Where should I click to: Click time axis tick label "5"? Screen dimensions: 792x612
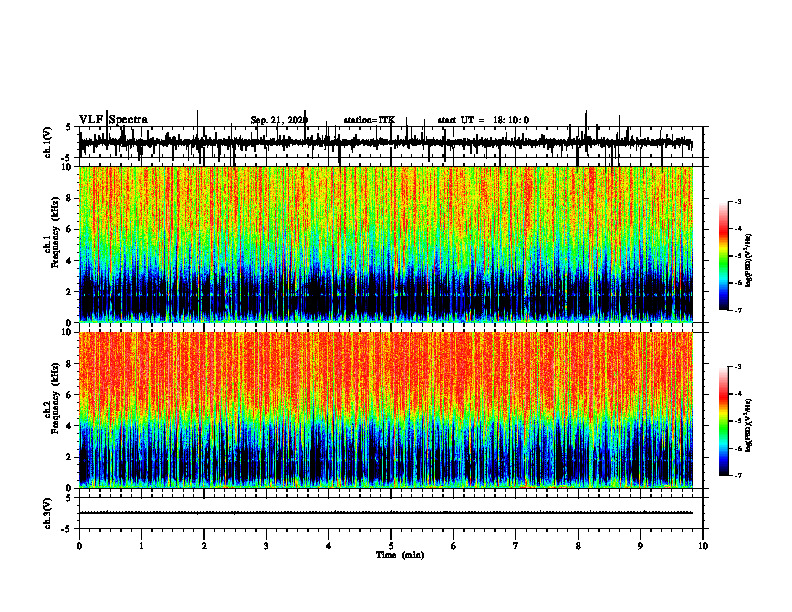click(x=391, y=546)
